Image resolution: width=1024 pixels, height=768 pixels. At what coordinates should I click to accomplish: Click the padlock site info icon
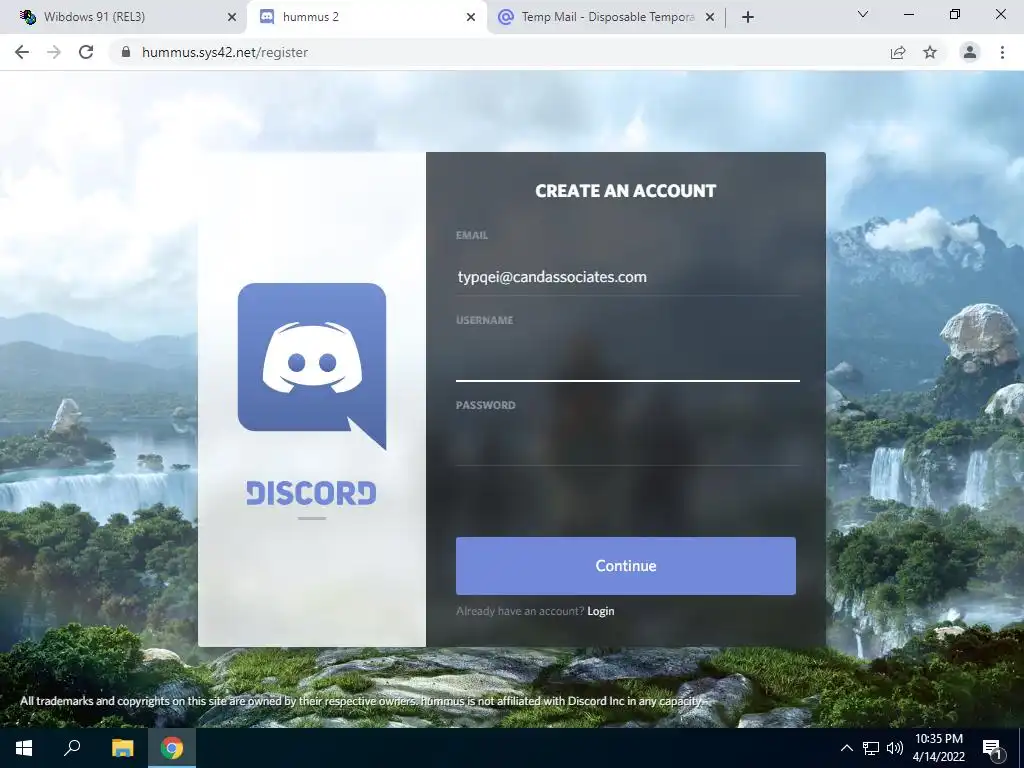126,52
